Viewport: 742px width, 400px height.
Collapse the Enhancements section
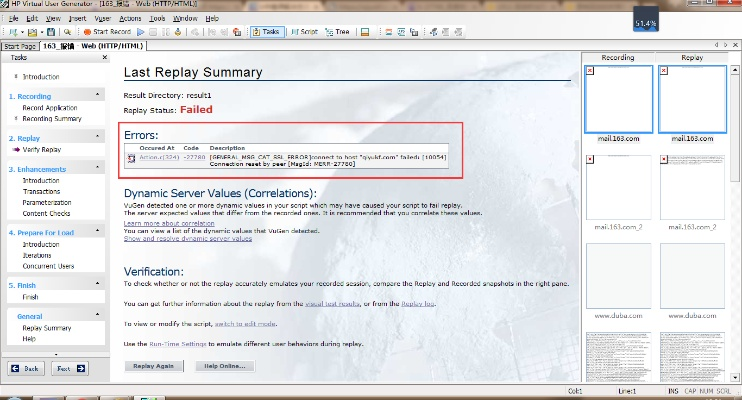pyautogui.click(x=98, y=171)
